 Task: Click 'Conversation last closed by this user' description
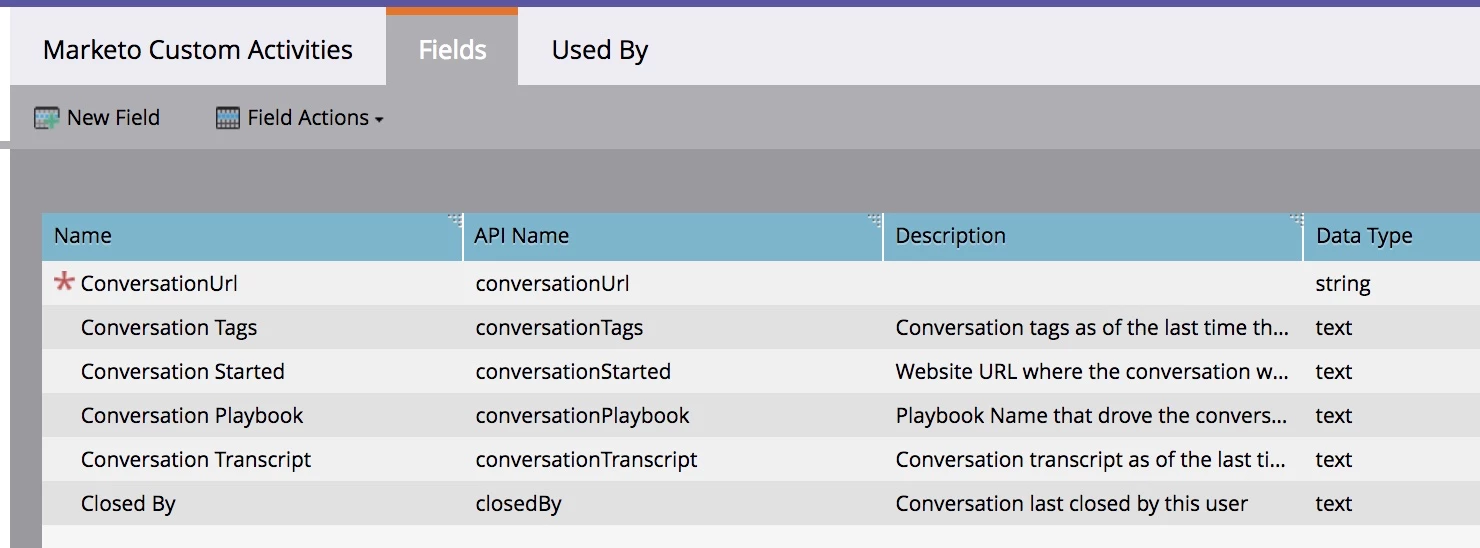tap(1071, 504)
